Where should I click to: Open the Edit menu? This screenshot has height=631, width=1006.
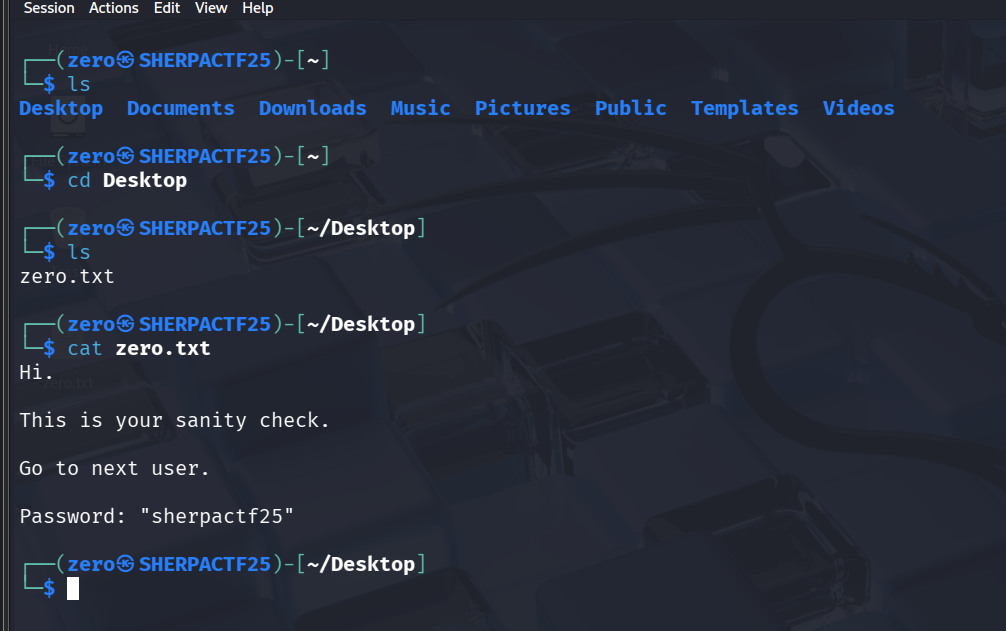[x=167, y=8]
